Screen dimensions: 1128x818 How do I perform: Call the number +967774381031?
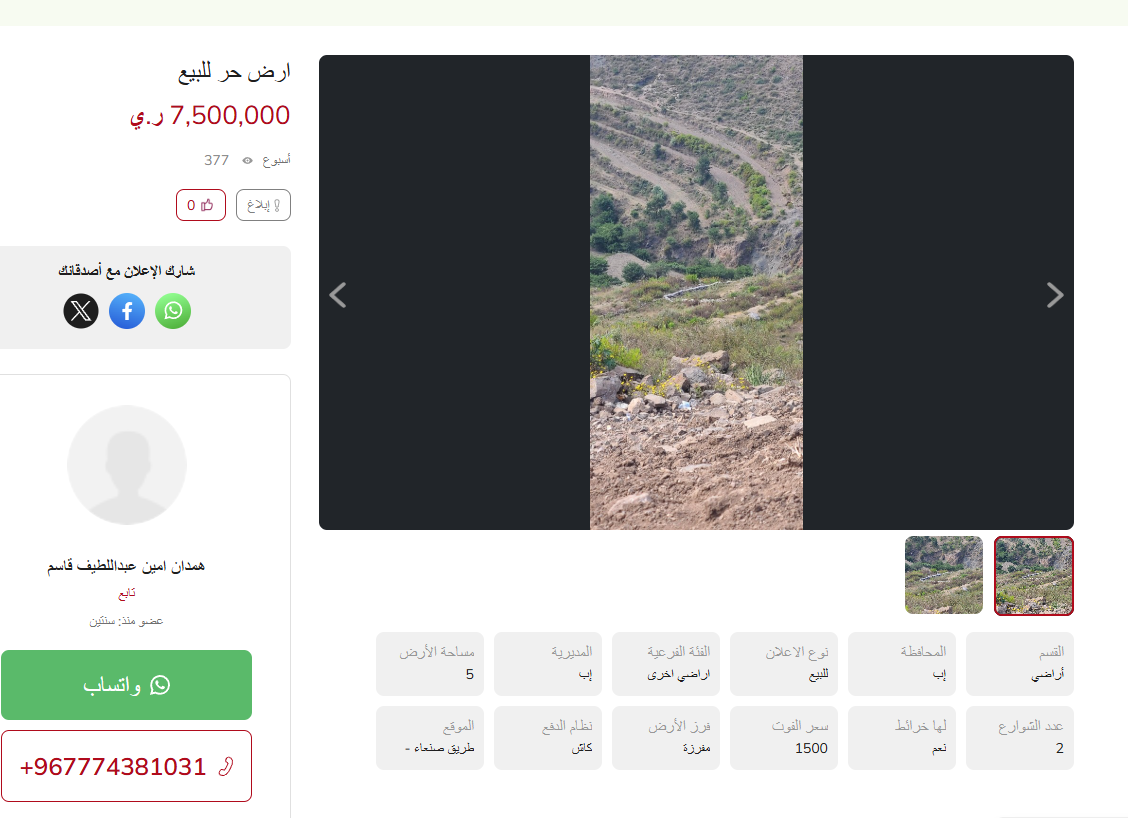(127, 766)
